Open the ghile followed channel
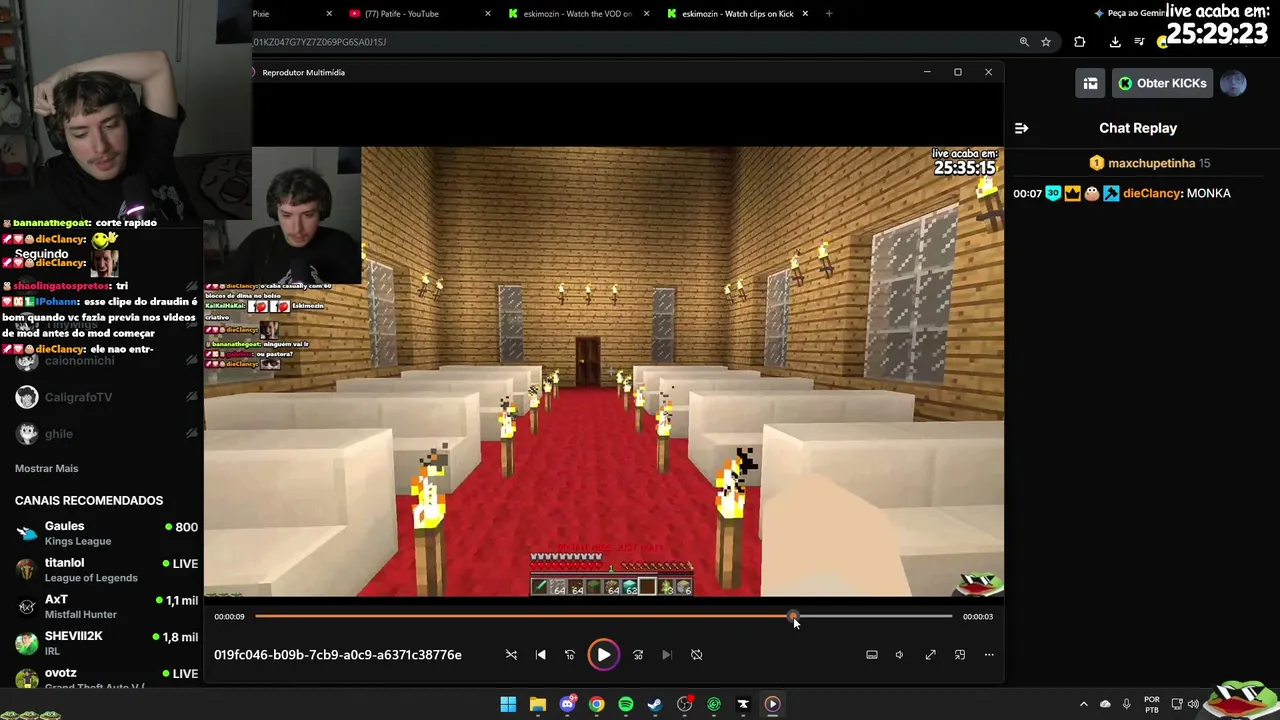Viewport: 1280px width, 720px height. click(x=100, y=434)
